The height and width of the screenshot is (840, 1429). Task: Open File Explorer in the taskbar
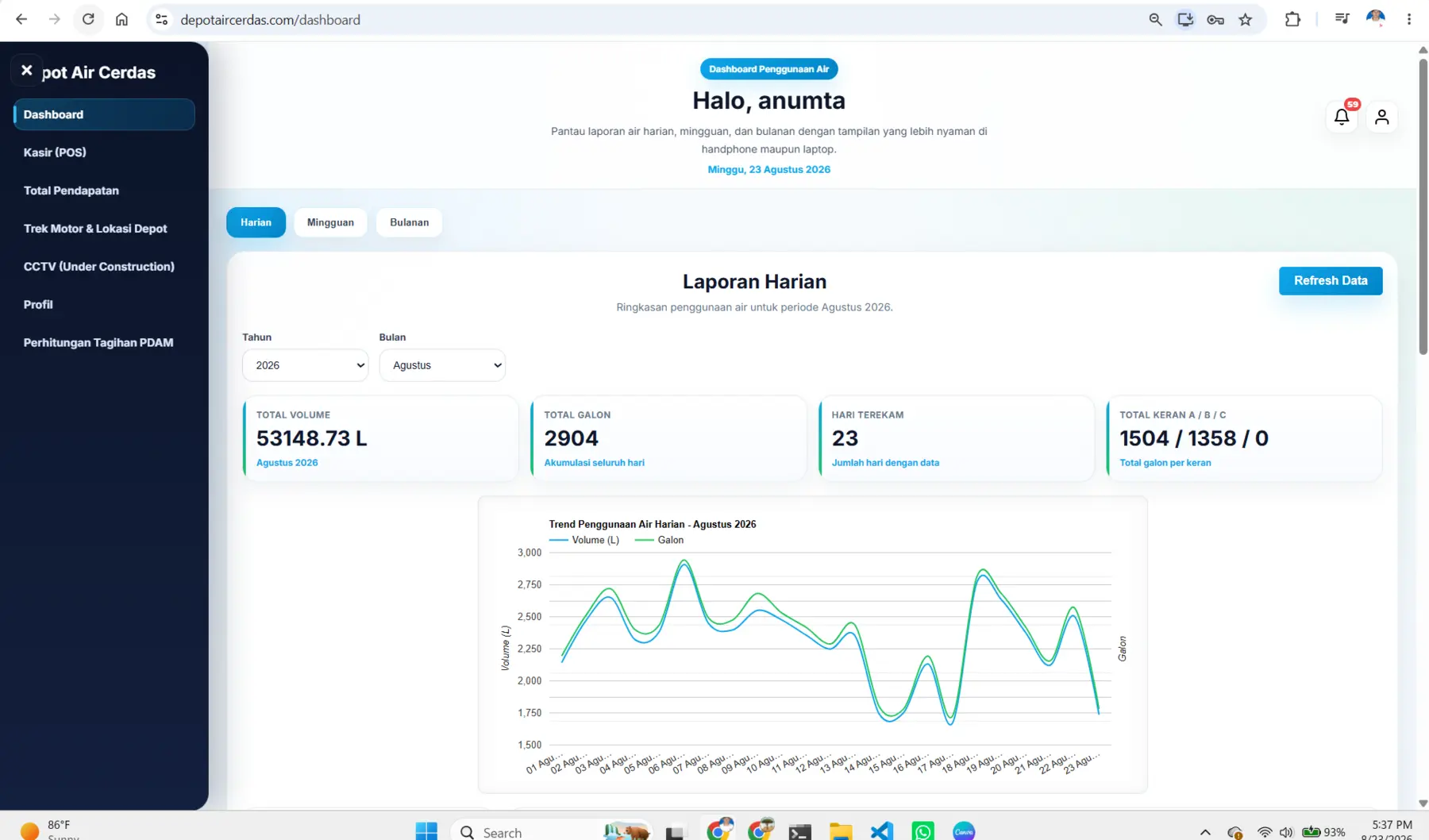point(841,831)
